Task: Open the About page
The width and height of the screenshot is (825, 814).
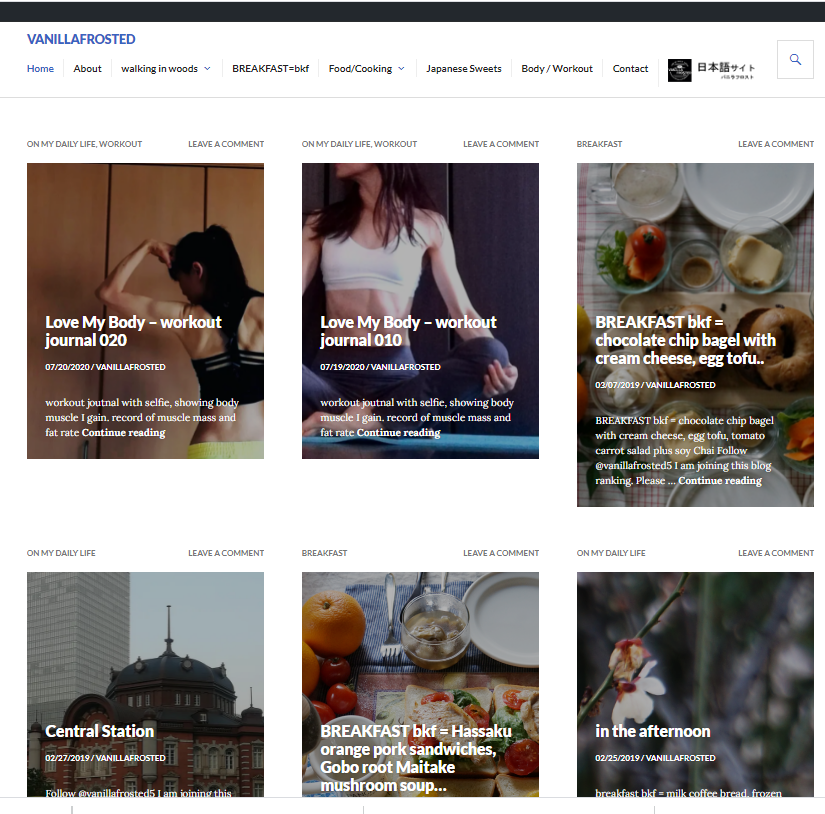Action: [x=87, y=69]
